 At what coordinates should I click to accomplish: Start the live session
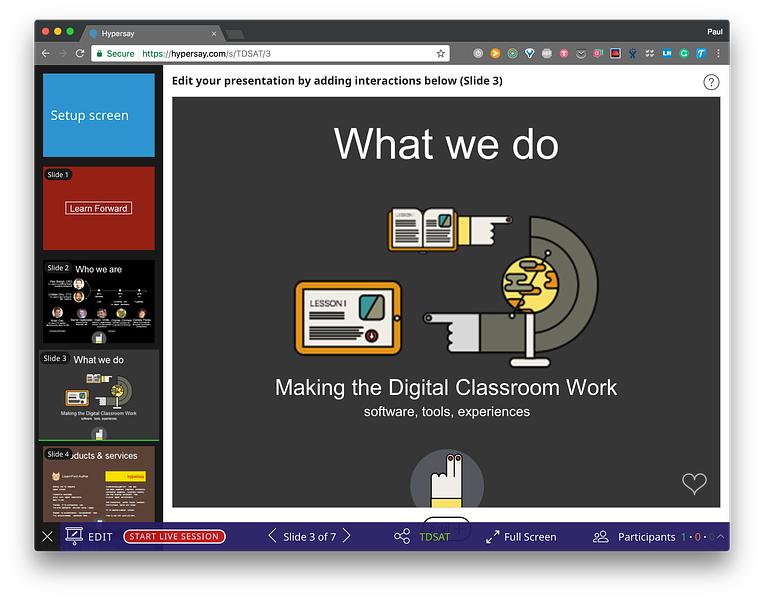[x=174, y=536]
